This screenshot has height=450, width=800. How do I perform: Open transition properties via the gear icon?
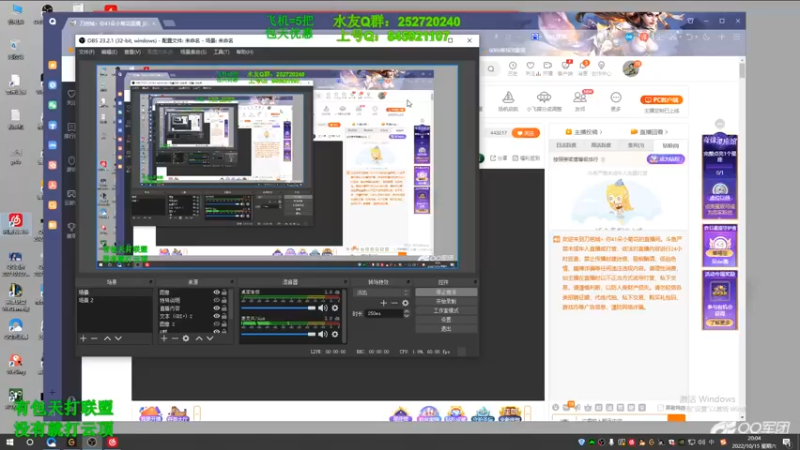click(x=405, y=303)
